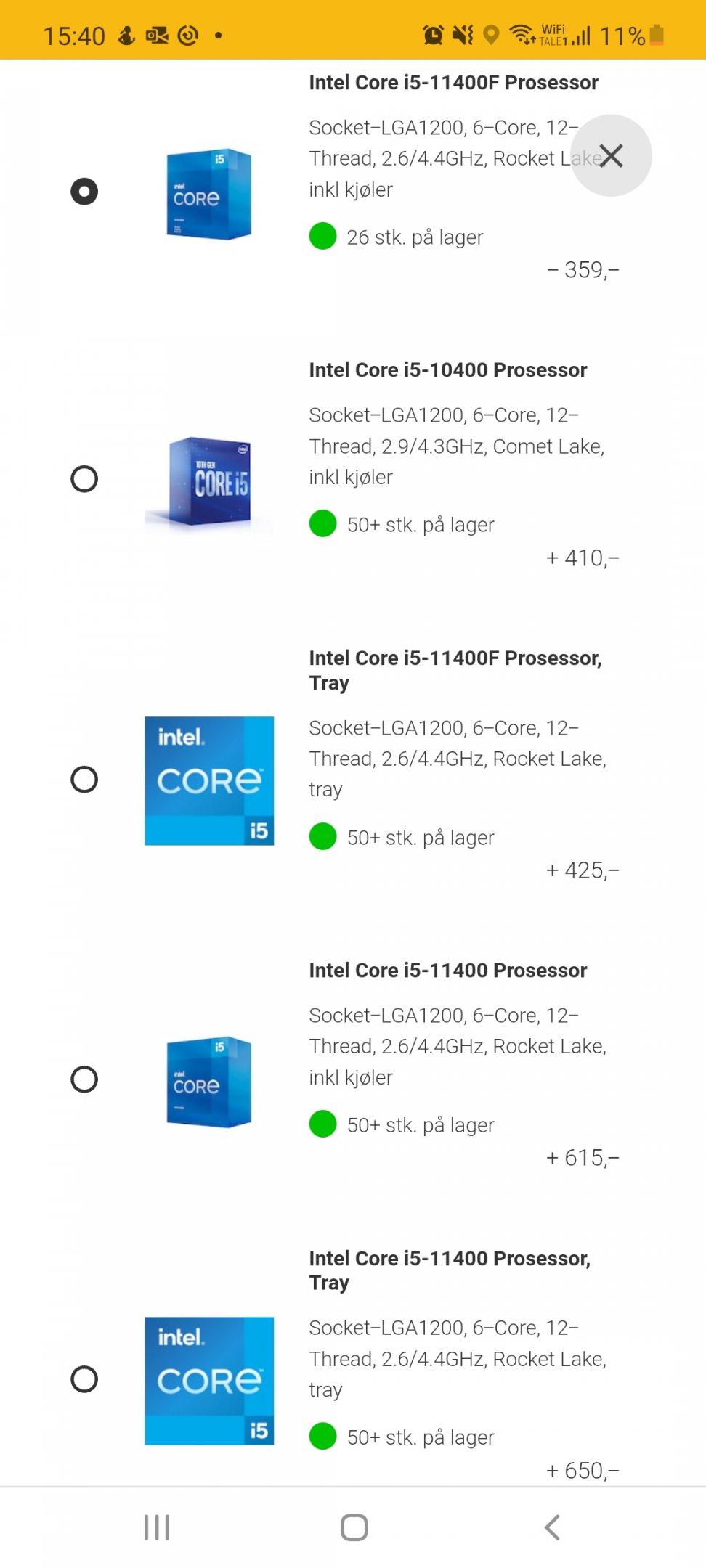Tap the 10th Gen Core i5 box image
706x1568 pixels.
tap(210, 481)
